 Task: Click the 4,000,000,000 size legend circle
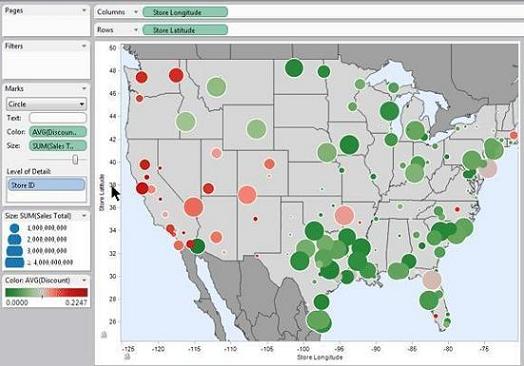pyautogui.click(x=14, y=262)
